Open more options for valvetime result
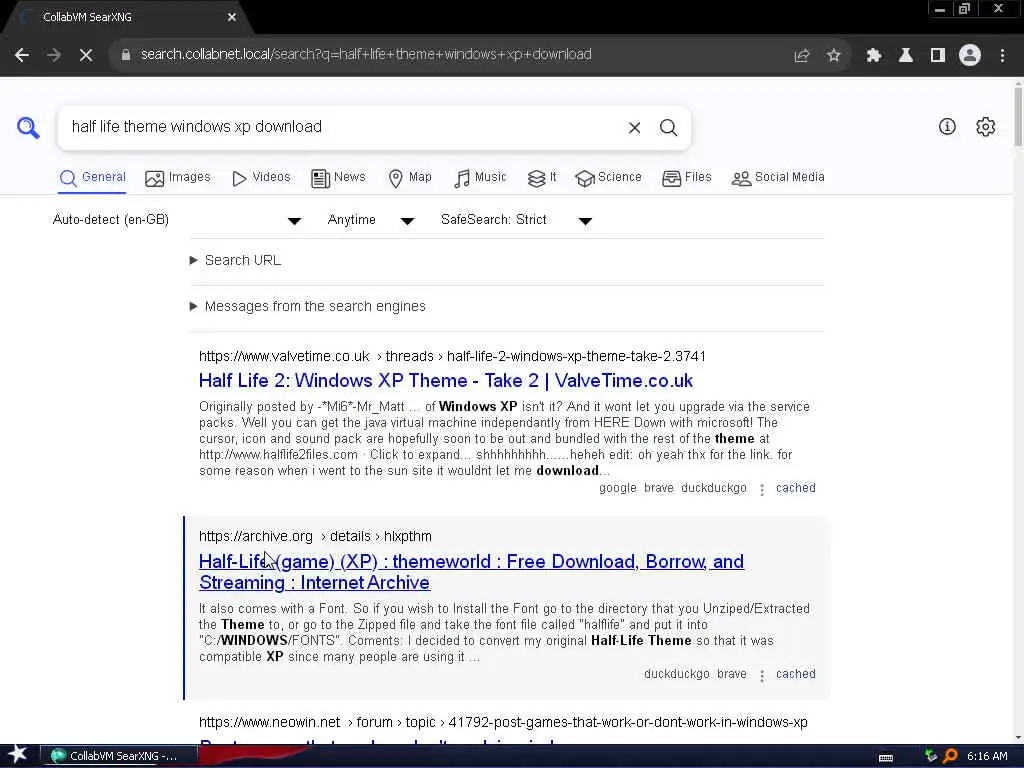The width and height of the screenshot is (1024, 768). 761,489
